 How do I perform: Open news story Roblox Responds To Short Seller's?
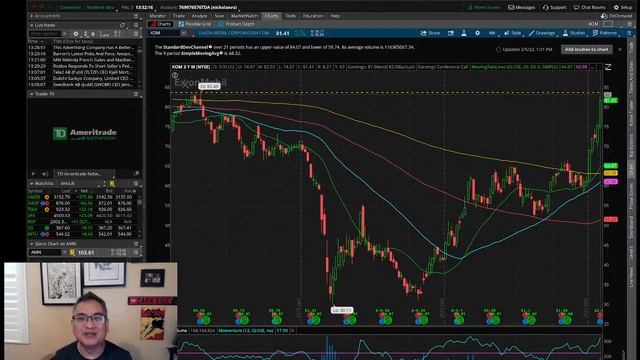[x=93, y=66]
